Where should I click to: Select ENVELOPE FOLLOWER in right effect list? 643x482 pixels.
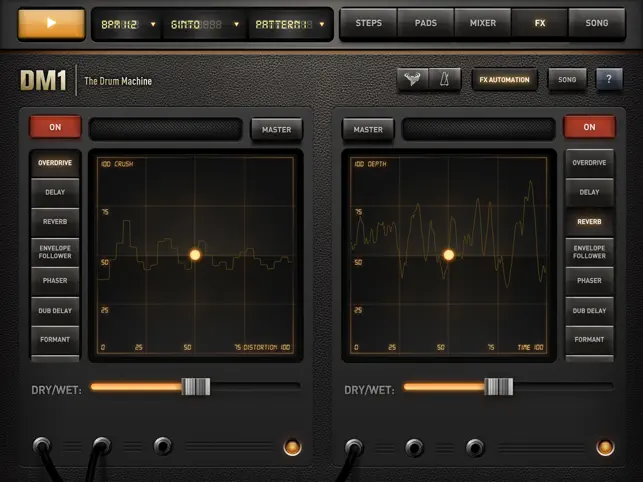pos(589,252)
